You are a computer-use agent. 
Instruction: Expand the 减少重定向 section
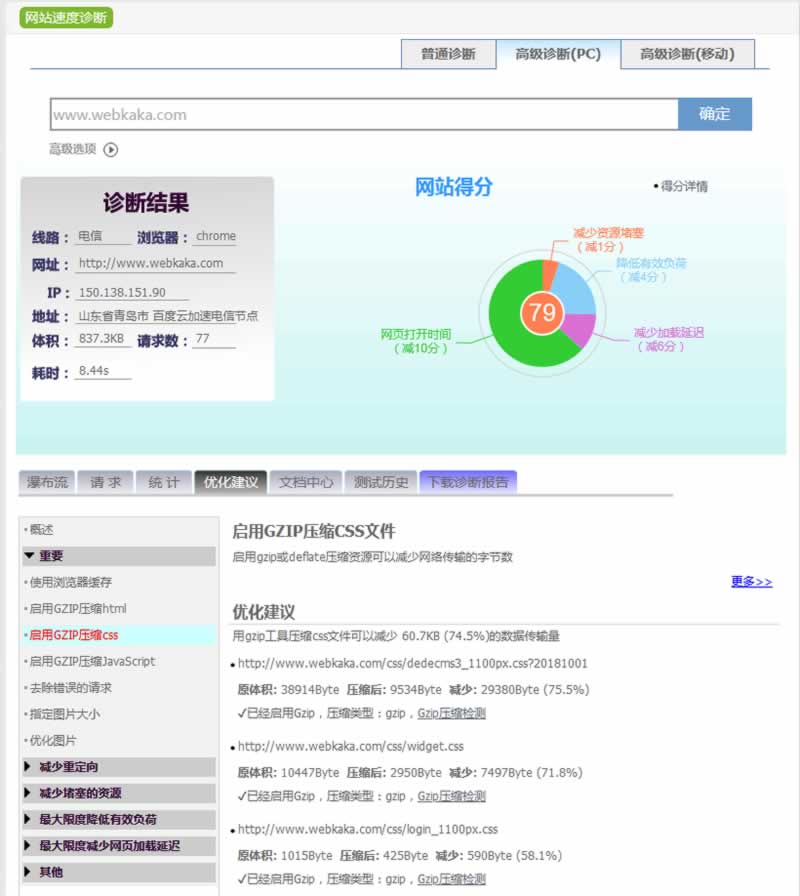119,767
